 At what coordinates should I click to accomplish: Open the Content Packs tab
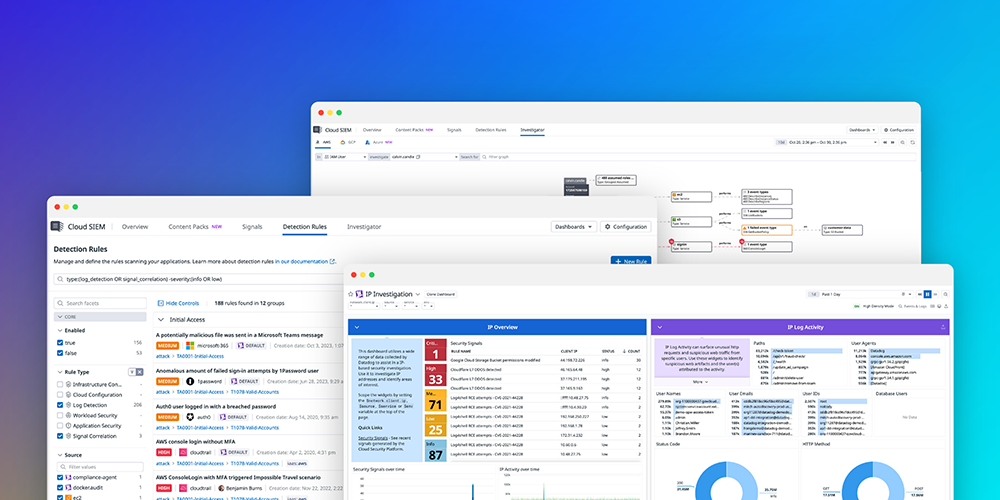187,227
